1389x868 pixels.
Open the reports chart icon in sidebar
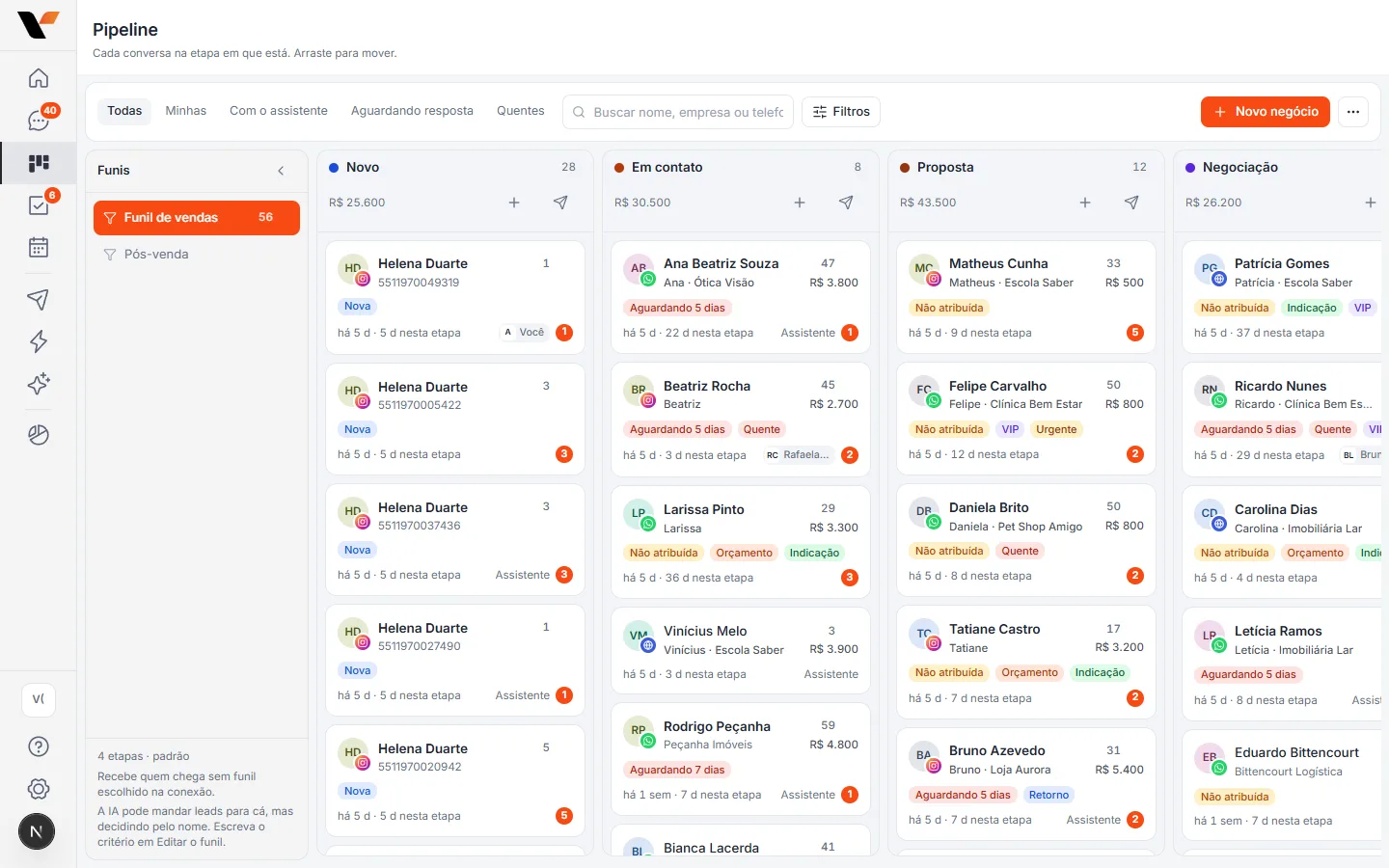[39, 435]
